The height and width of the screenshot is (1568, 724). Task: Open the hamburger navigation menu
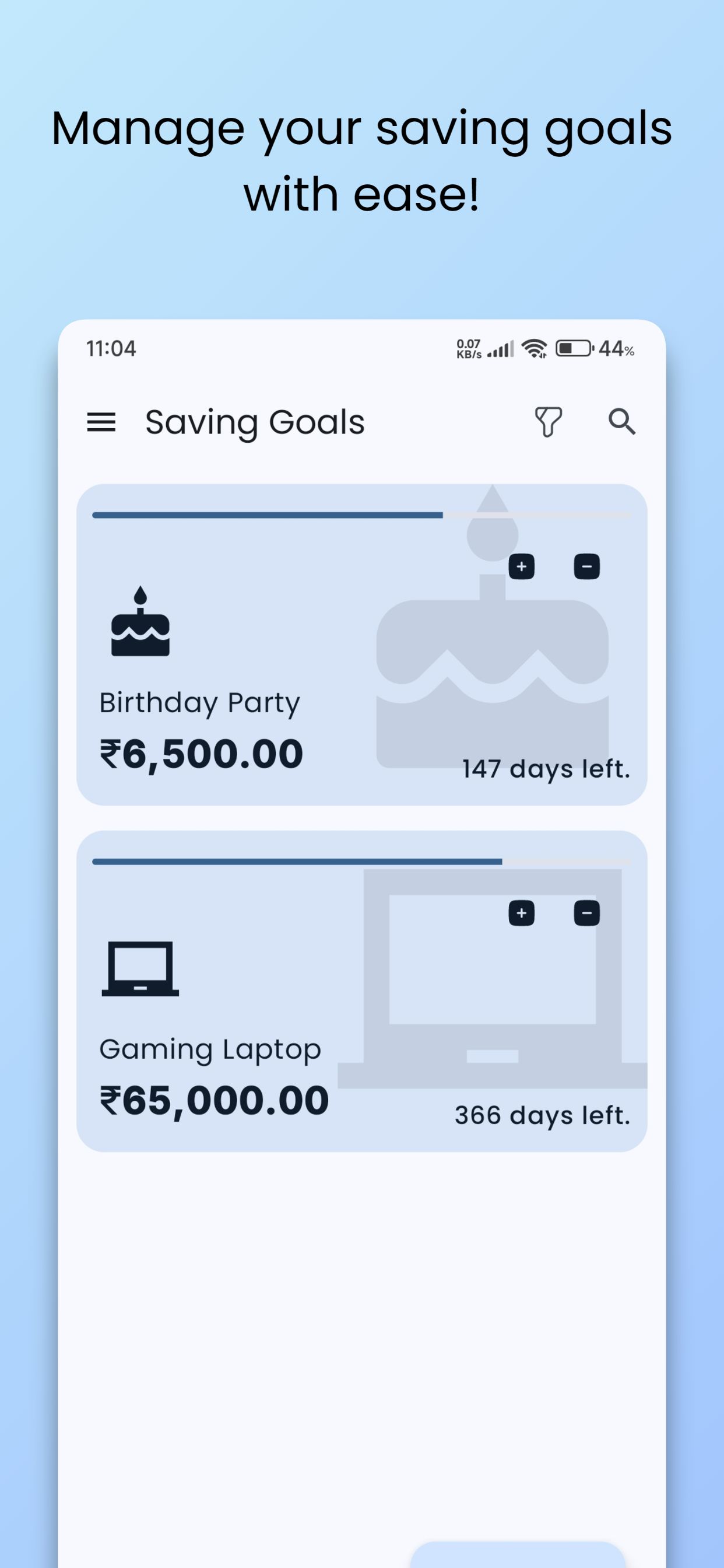coord(101,422)
